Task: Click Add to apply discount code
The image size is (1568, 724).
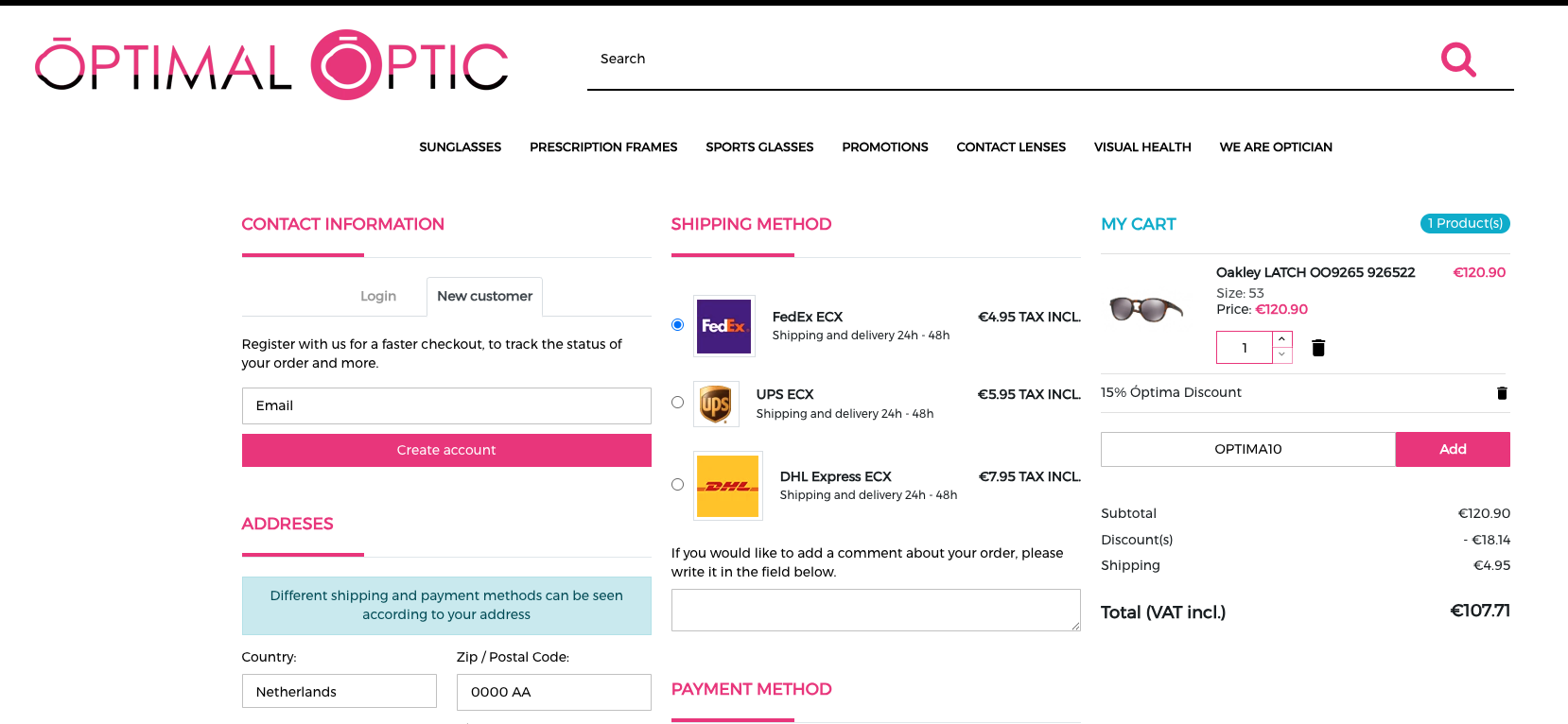Action: click(x=1452, y=449)
